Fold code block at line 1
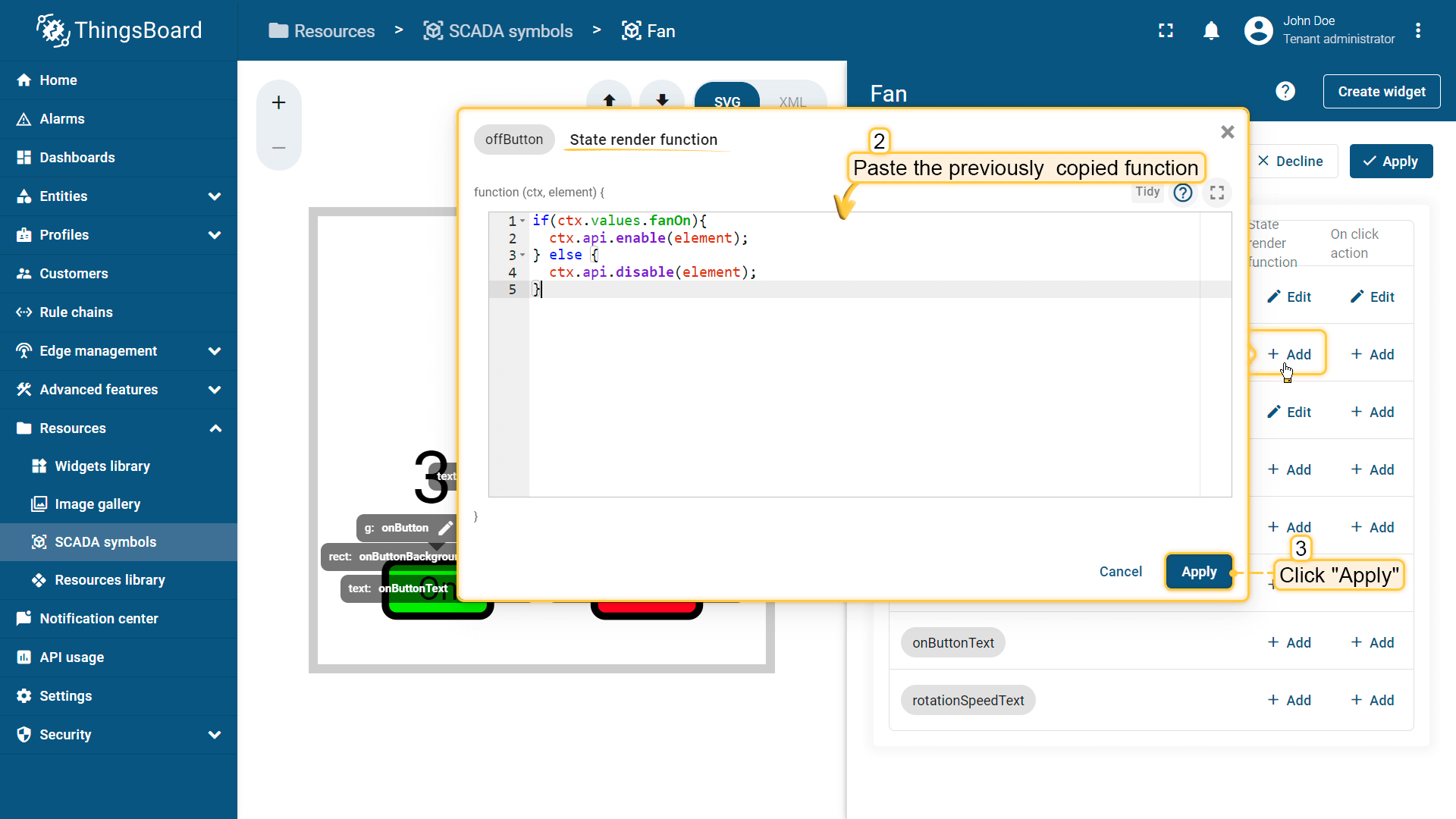 coord(522,221)
